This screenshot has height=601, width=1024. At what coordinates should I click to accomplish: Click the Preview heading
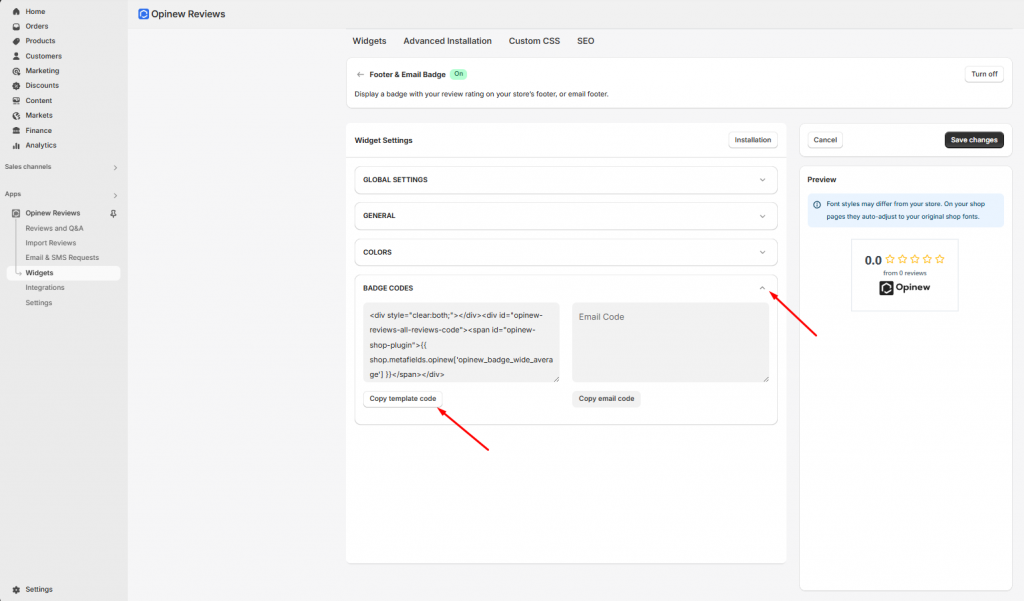822,180
